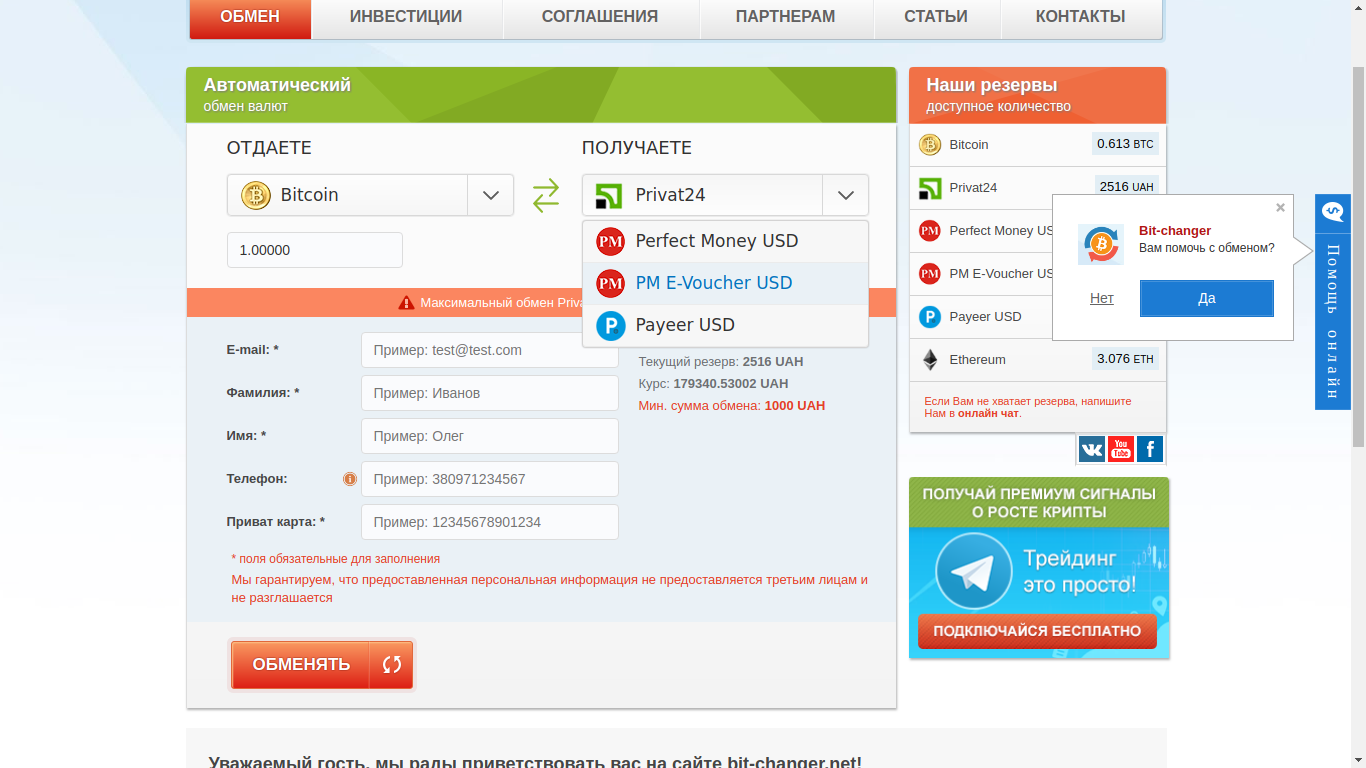Image resolution: width=1366 pixels, height=768 pixels.
Task: Click Текущий резерв 2516 UAH text
Action: click(x=721, y=362)
